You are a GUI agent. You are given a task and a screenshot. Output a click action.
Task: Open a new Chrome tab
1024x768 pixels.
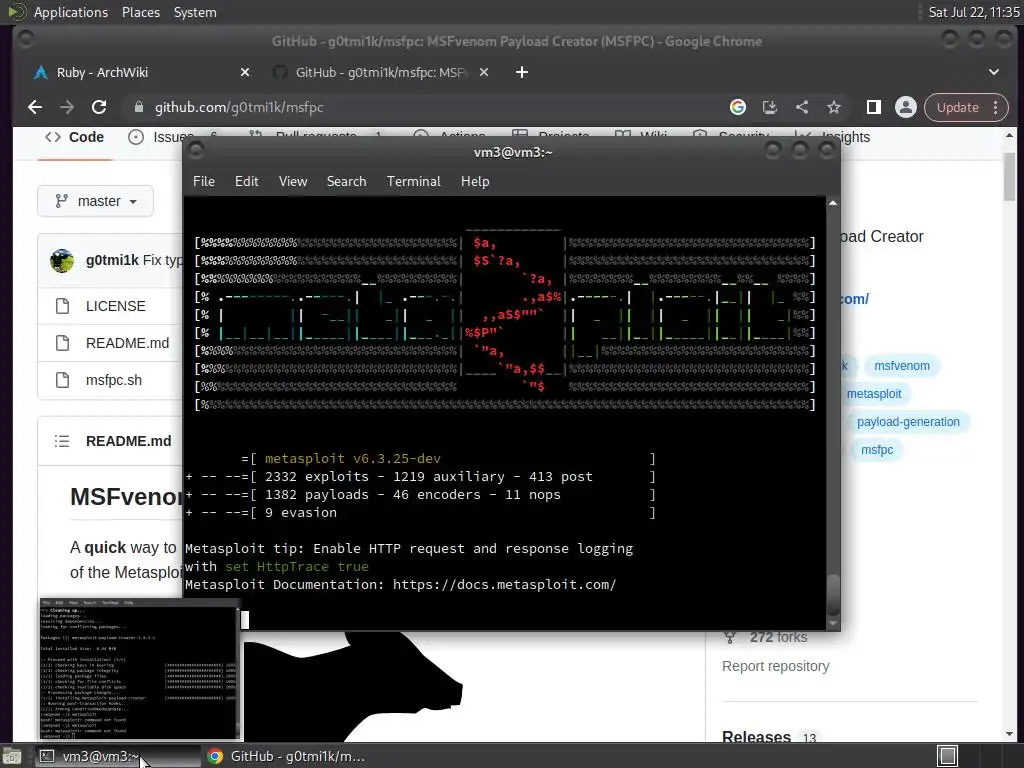pyautogui.click(x=522, y=72)
